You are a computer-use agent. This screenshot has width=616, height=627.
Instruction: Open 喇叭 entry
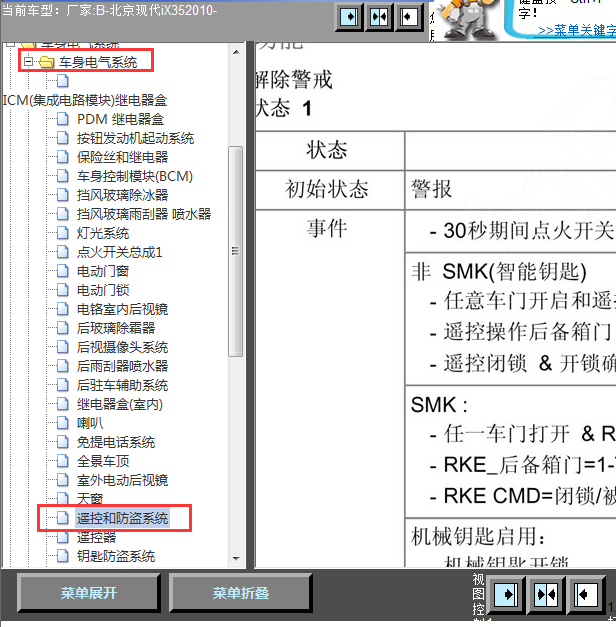[x=90, y=423]
